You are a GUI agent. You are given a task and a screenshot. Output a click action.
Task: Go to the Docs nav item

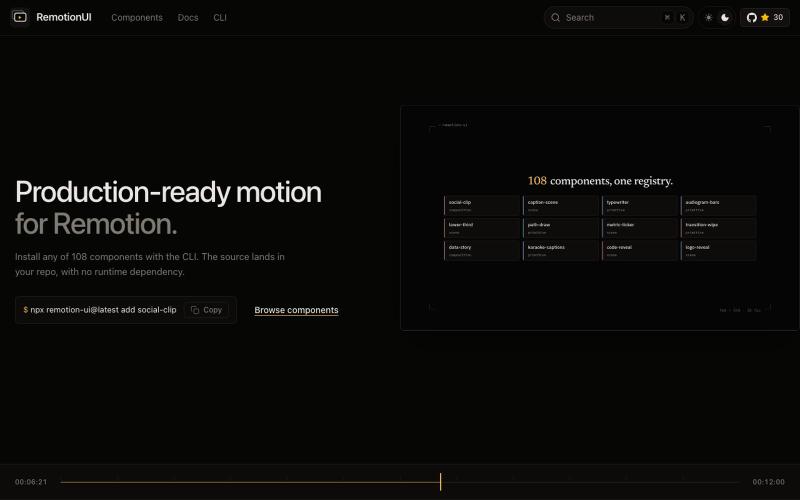188,17
